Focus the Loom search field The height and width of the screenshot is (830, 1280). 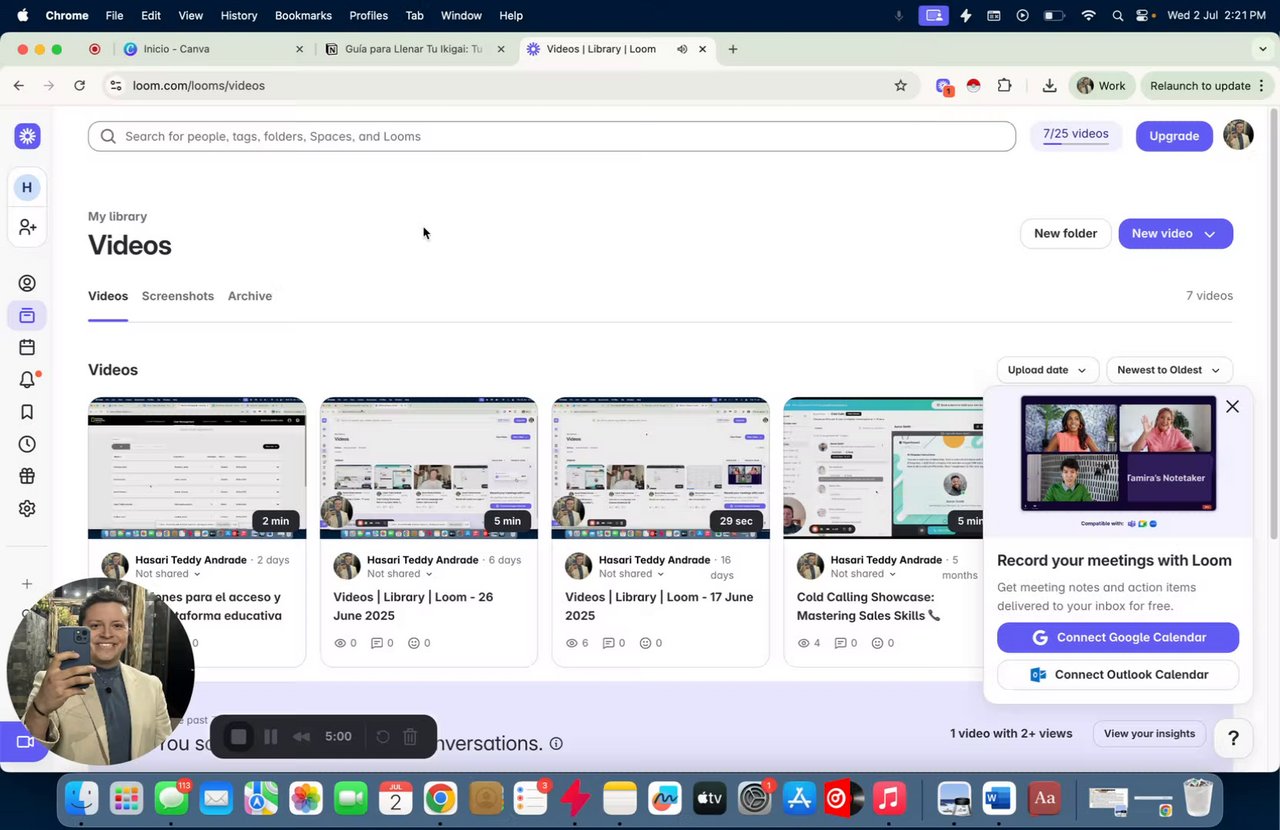pyautogui.click(x=552, y=136)
